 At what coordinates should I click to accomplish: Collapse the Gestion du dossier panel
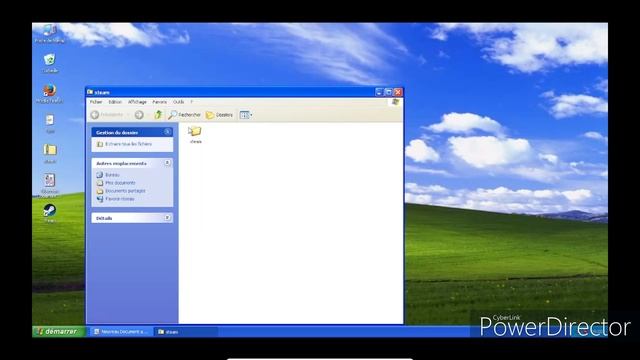(x=167, y=132)
